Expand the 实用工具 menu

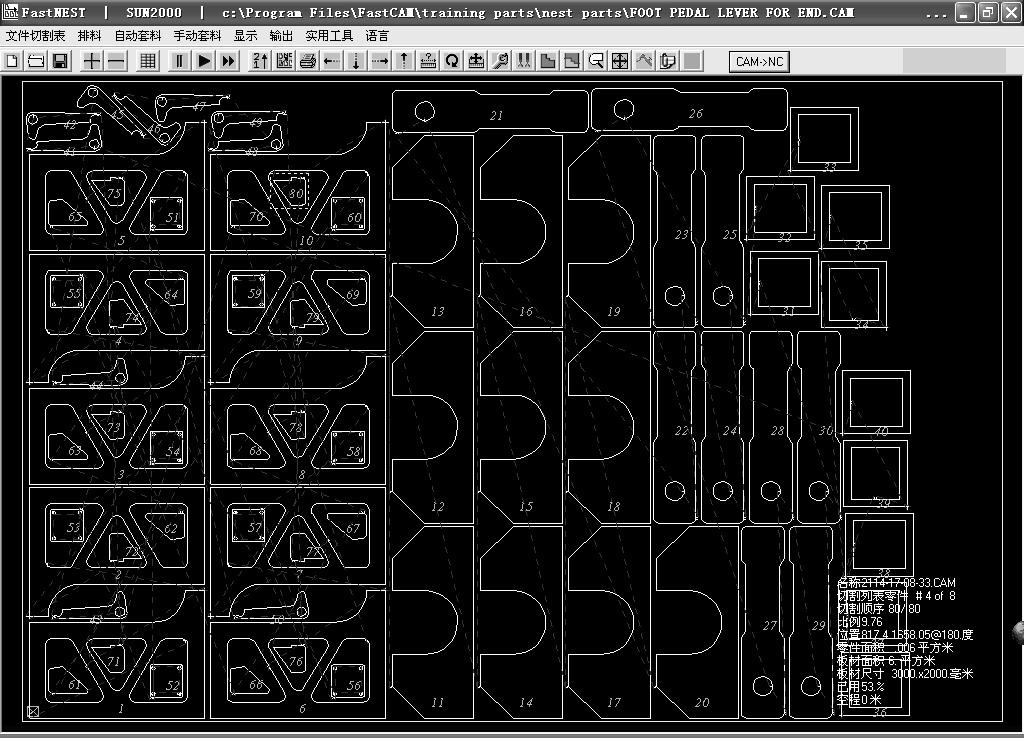coord(329,35)
